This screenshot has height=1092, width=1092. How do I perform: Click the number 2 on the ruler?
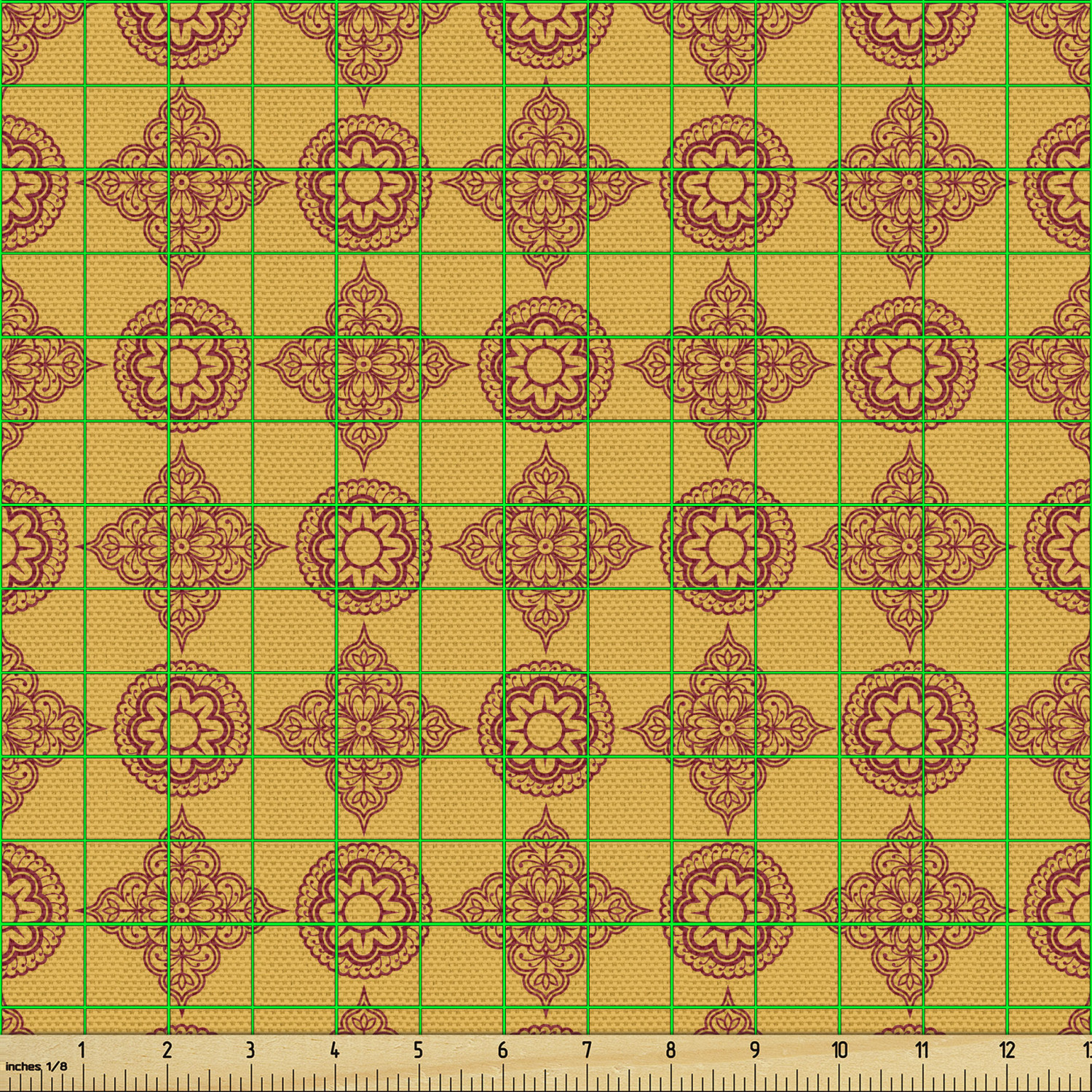point(167,1050)
